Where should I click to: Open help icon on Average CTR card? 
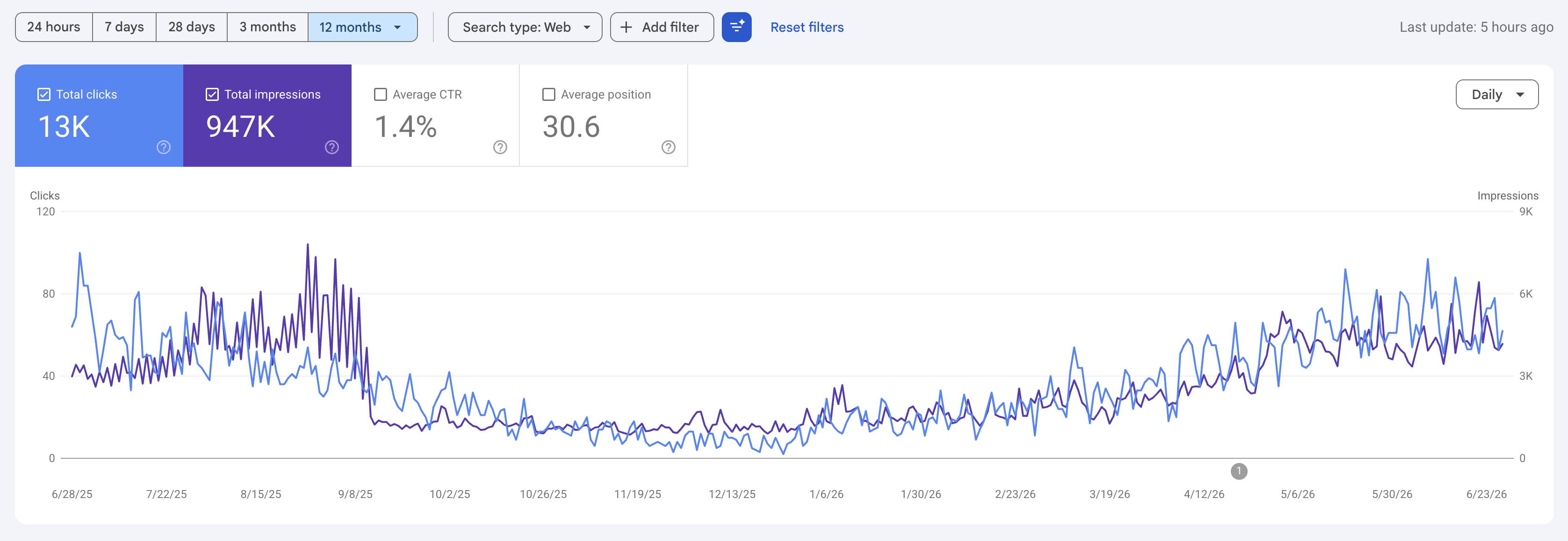[500, 147]
